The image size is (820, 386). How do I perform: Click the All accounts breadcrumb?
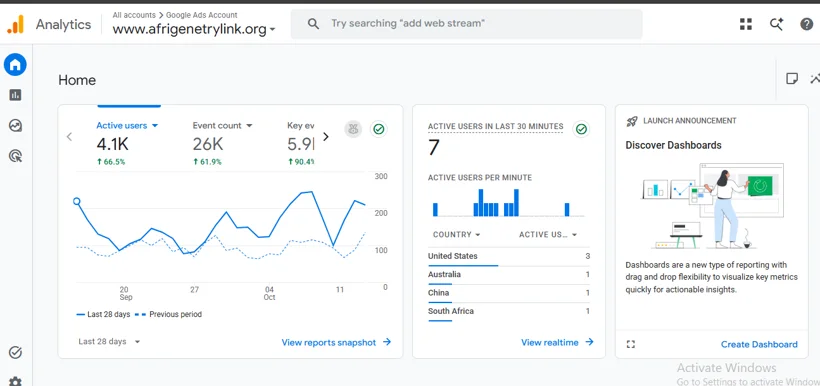point(134,15)
